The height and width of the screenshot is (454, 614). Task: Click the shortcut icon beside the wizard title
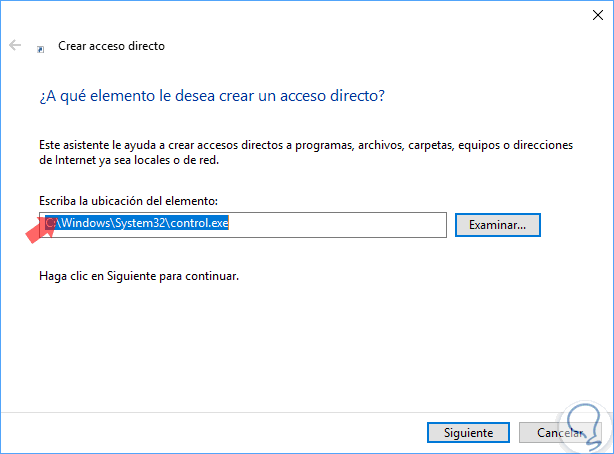[40, 47]
